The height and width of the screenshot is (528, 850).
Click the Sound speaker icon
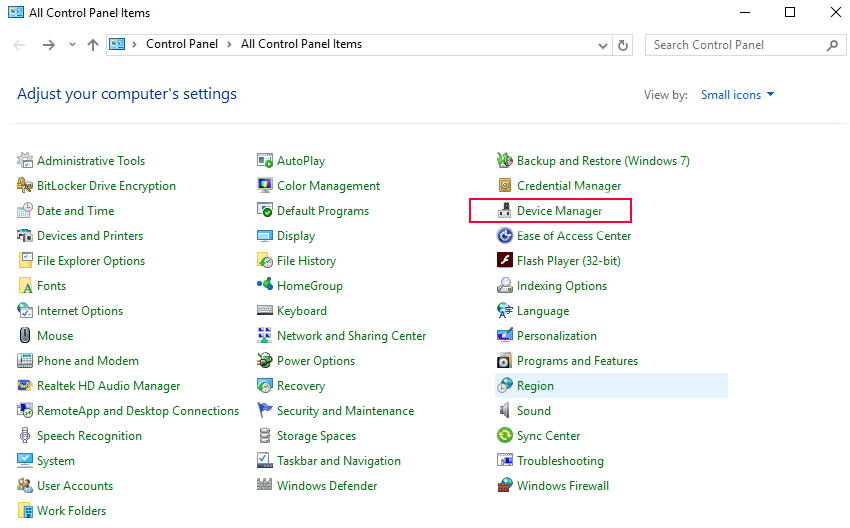(x=505, y=410)
